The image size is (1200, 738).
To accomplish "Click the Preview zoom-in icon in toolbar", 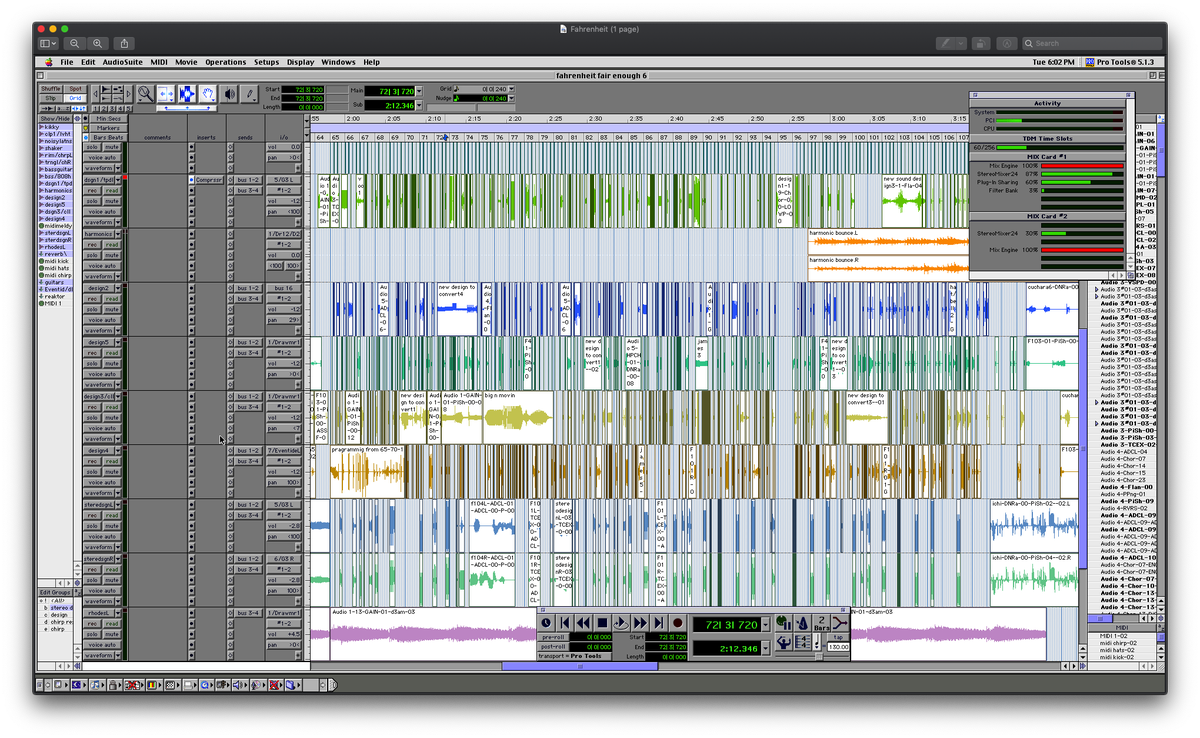I will [97, 43].
